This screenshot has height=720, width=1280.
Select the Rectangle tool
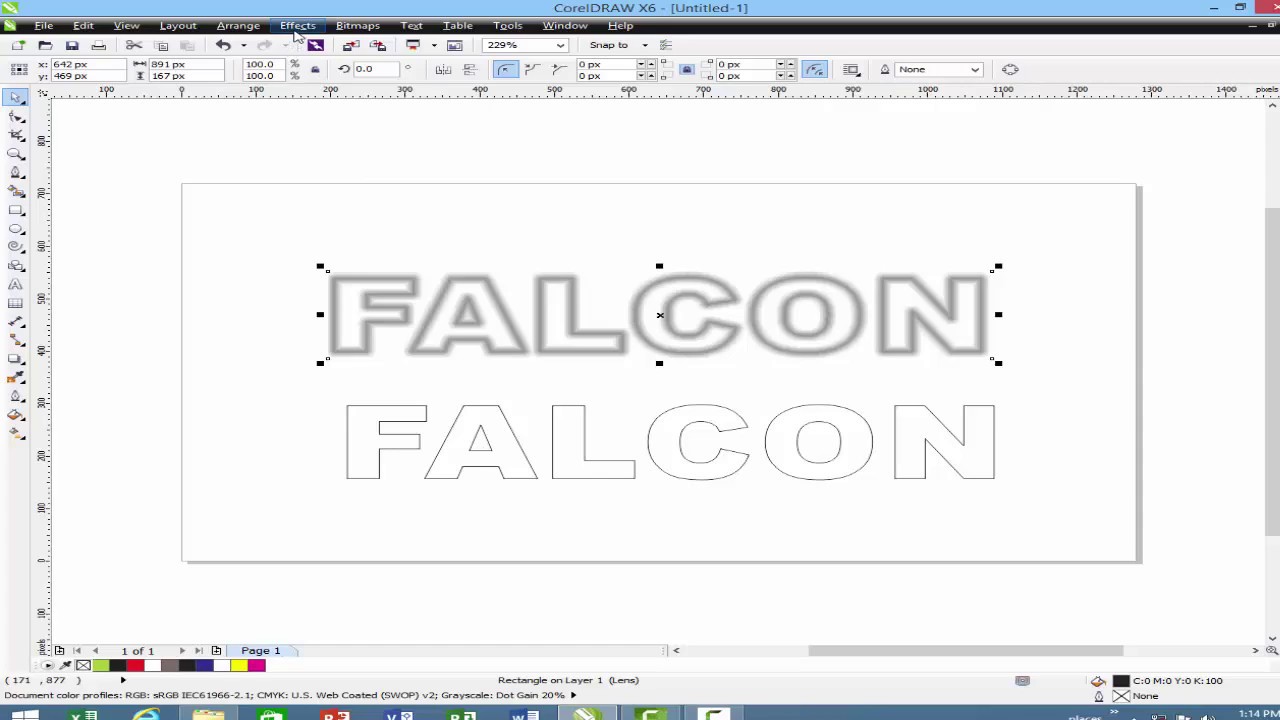[16, 210]
